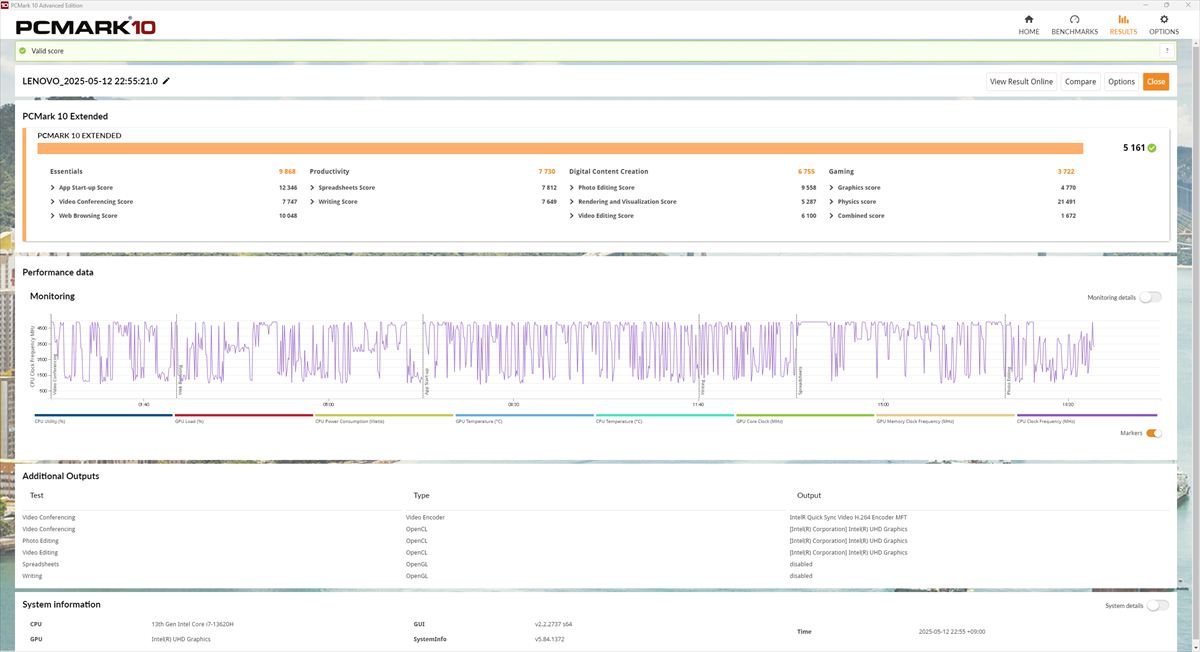Click the result name LENOVO_2025-05-12 22:55:21.0

click(x=90, y=81)
